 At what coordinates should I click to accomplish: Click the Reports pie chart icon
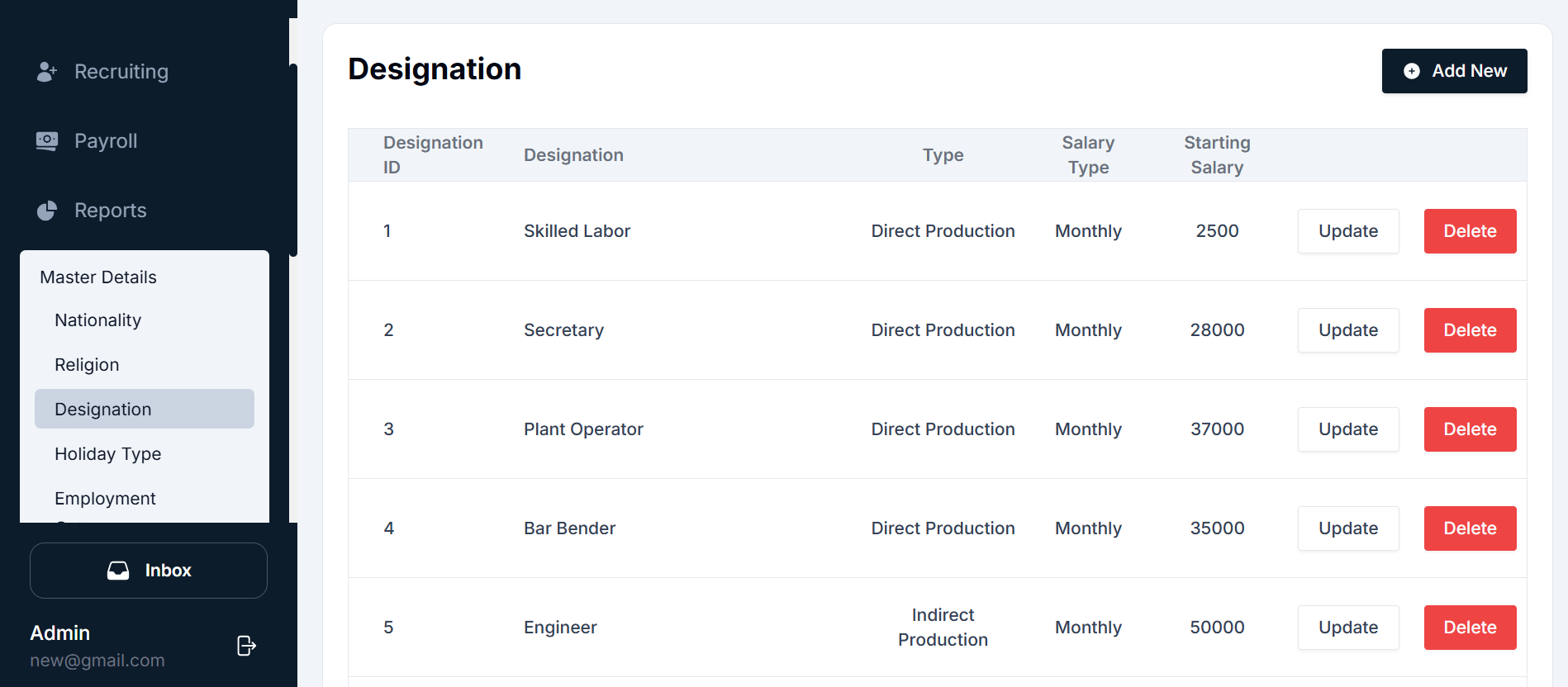click(47, 211)
